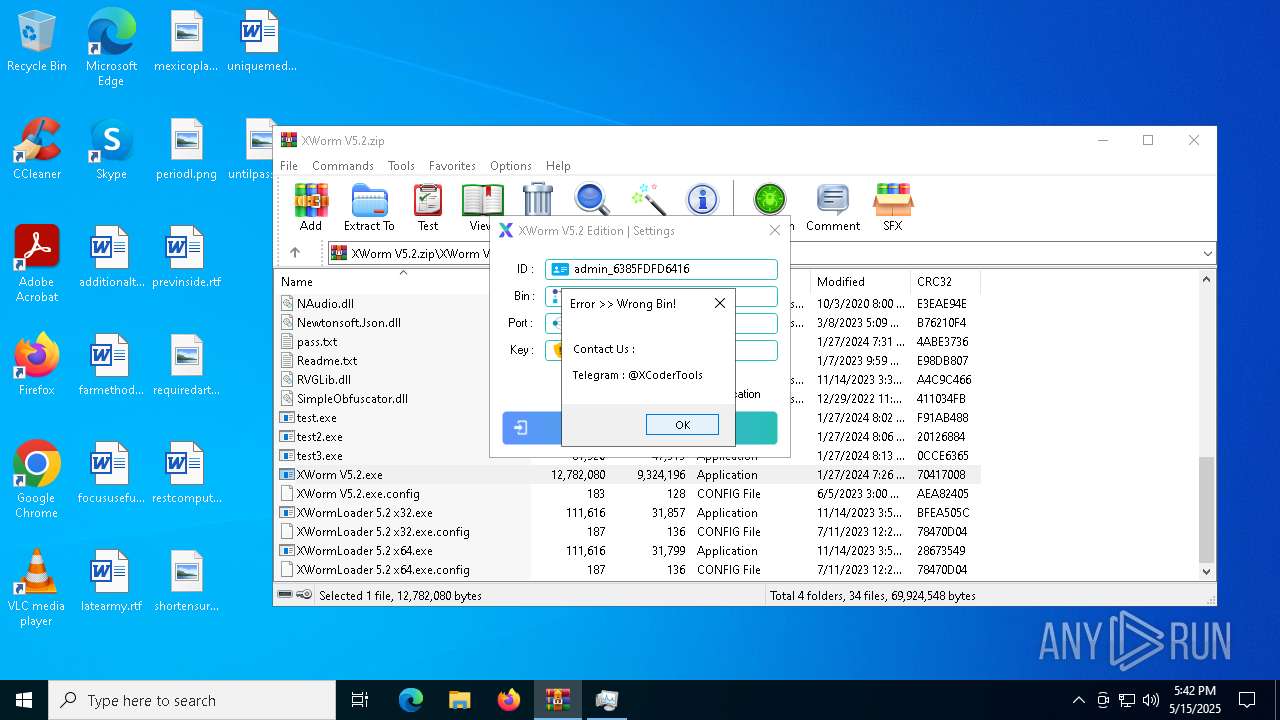Open File Explorer from the taskbar
Screen dimensions: 1280x720
[x=459, y=700]
